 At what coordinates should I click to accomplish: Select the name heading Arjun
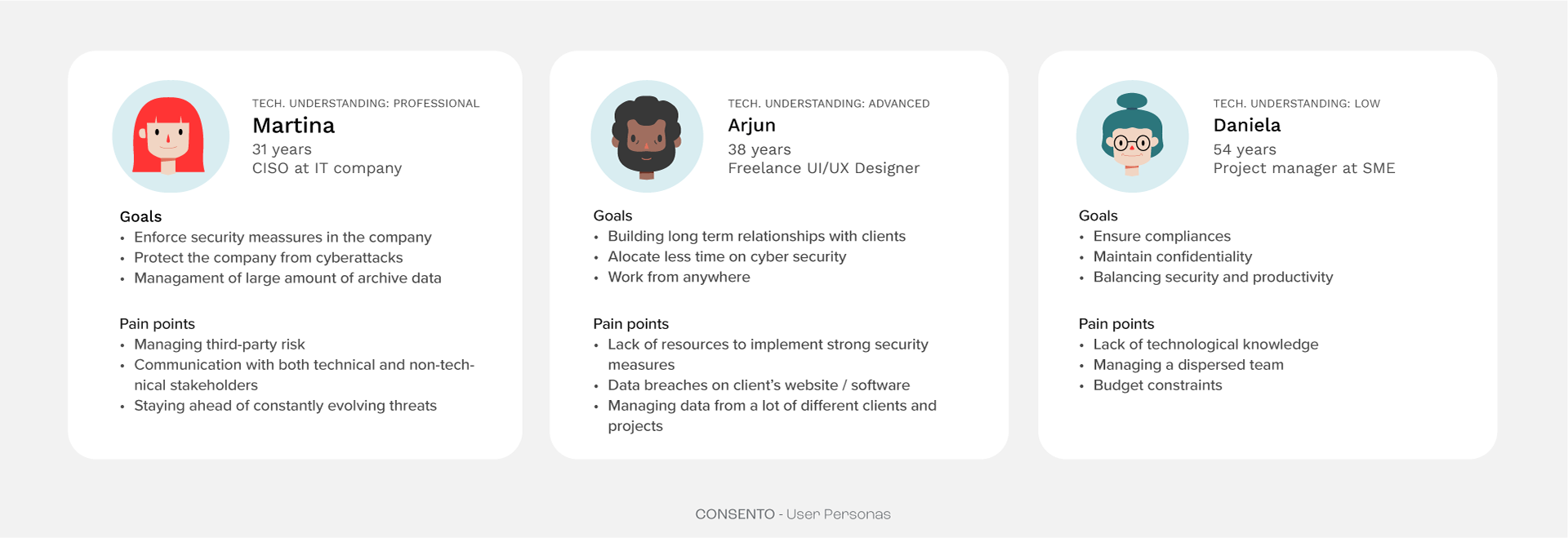751,126
